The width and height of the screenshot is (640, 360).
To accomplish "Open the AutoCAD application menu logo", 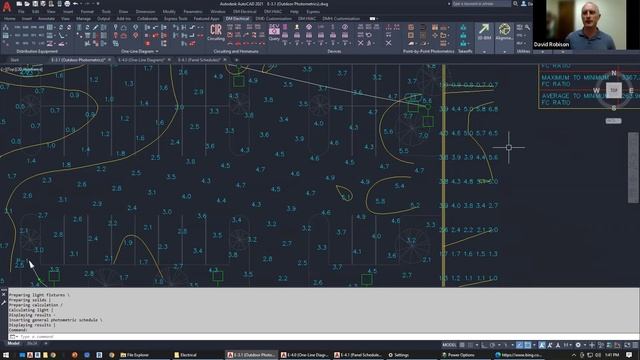I will tap(7, 7).
